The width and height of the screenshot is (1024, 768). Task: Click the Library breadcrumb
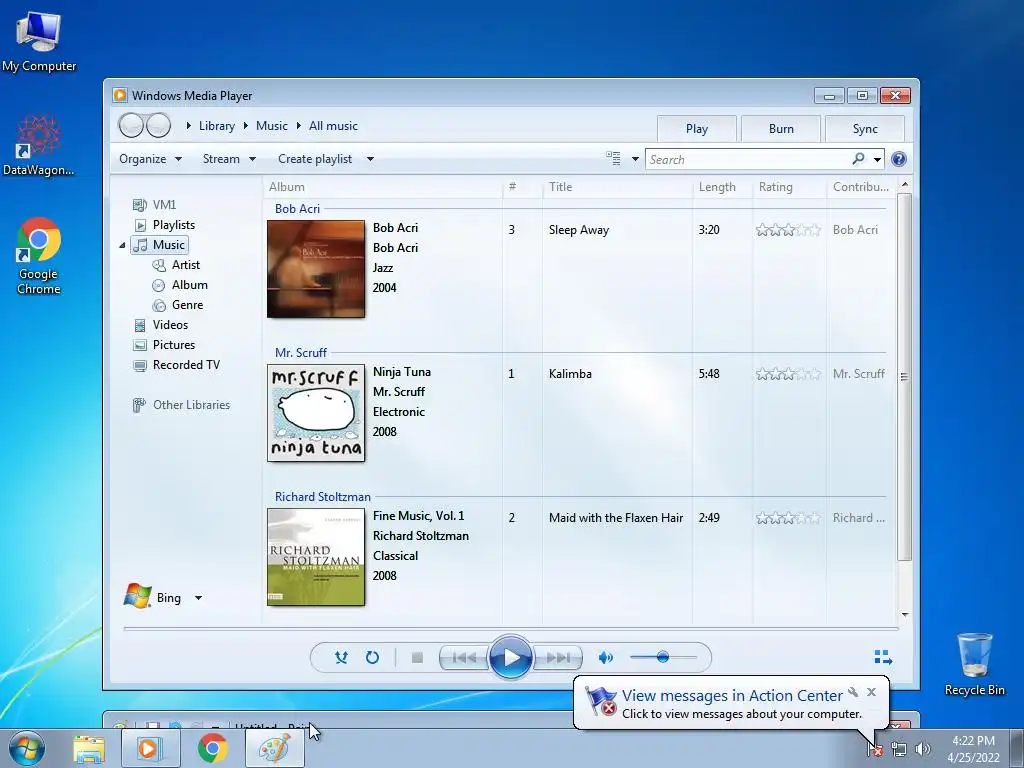217,126
